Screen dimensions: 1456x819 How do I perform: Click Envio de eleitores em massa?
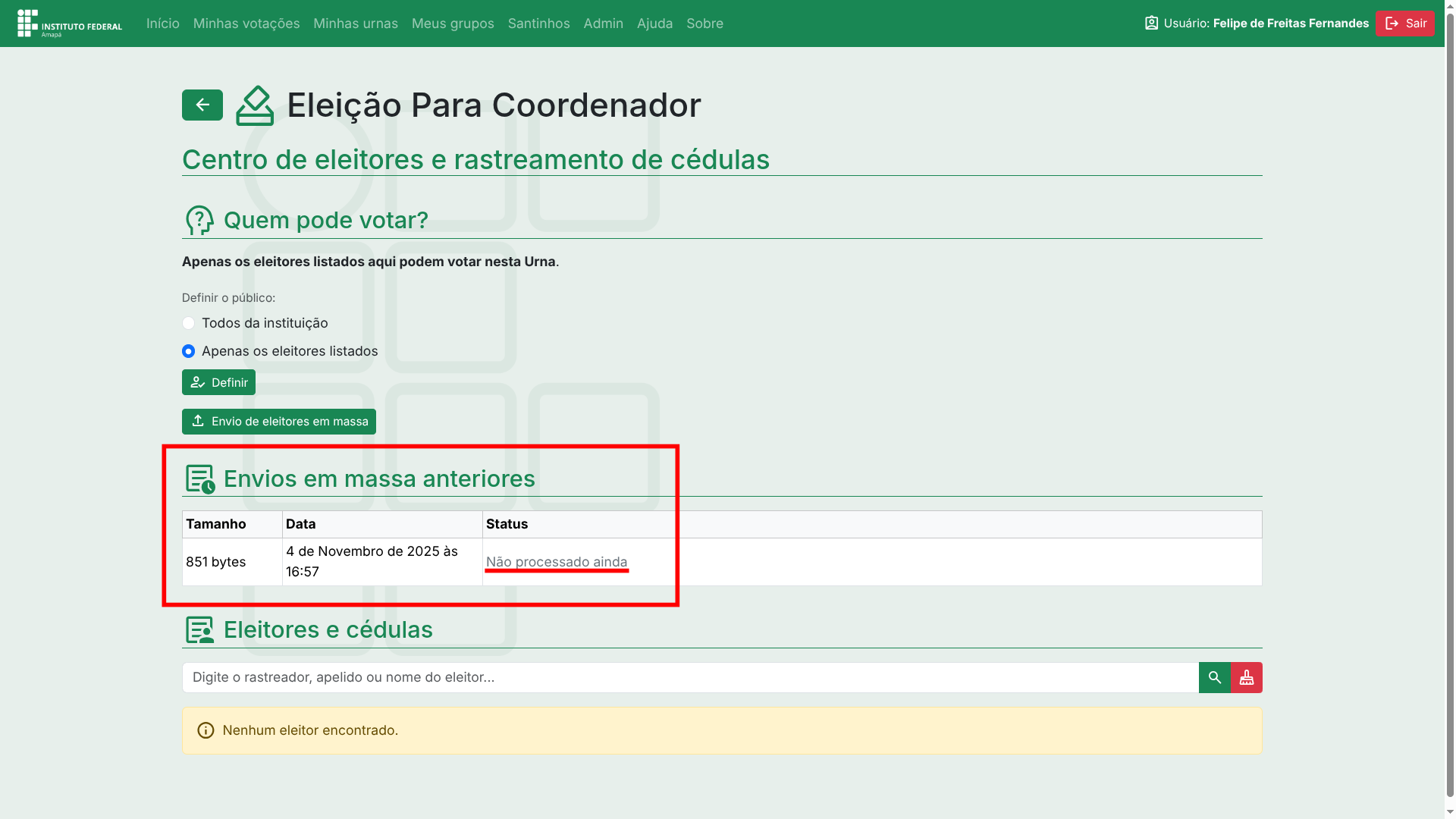278,422
